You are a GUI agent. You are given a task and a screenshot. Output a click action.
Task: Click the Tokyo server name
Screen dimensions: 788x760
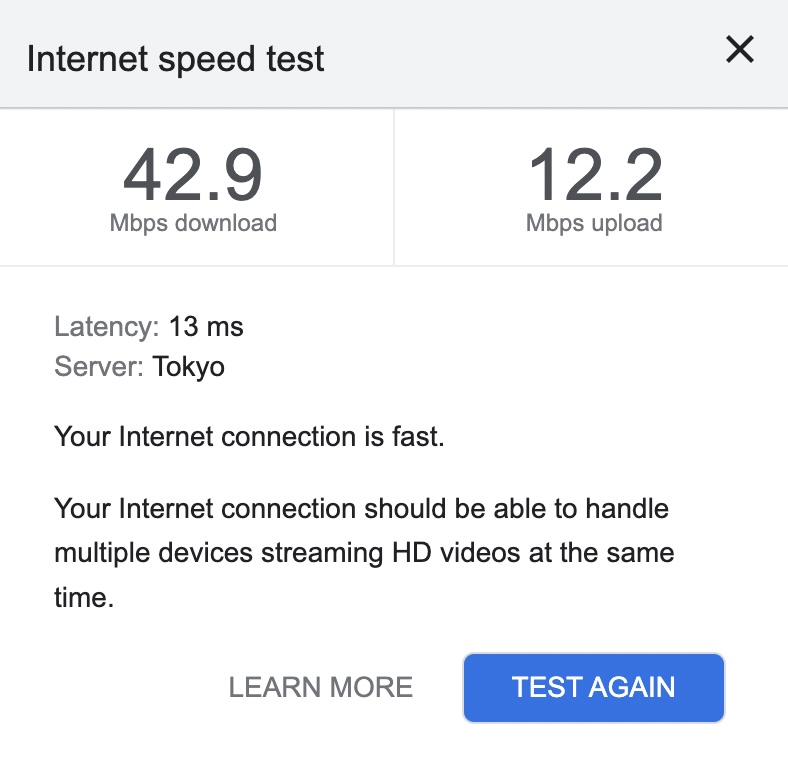pyautogui.click(x=189, y=367)
